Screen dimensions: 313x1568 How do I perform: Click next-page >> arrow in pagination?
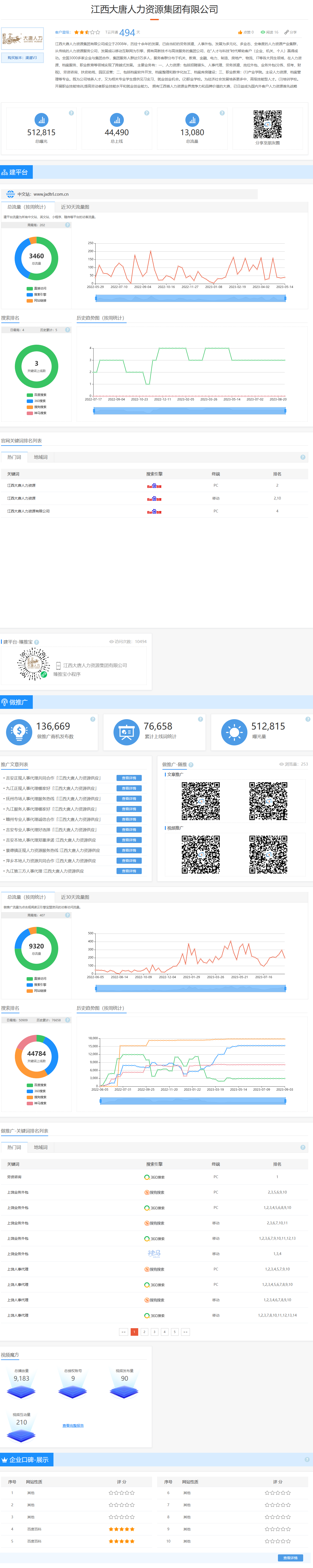[x=186, y=1332]
